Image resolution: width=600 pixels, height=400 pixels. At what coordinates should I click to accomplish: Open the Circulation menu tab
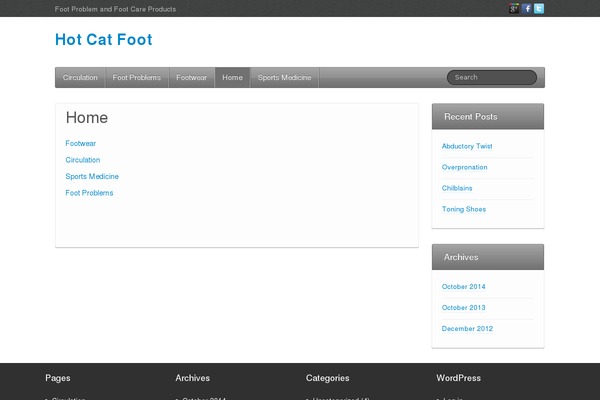pos(80,77)
